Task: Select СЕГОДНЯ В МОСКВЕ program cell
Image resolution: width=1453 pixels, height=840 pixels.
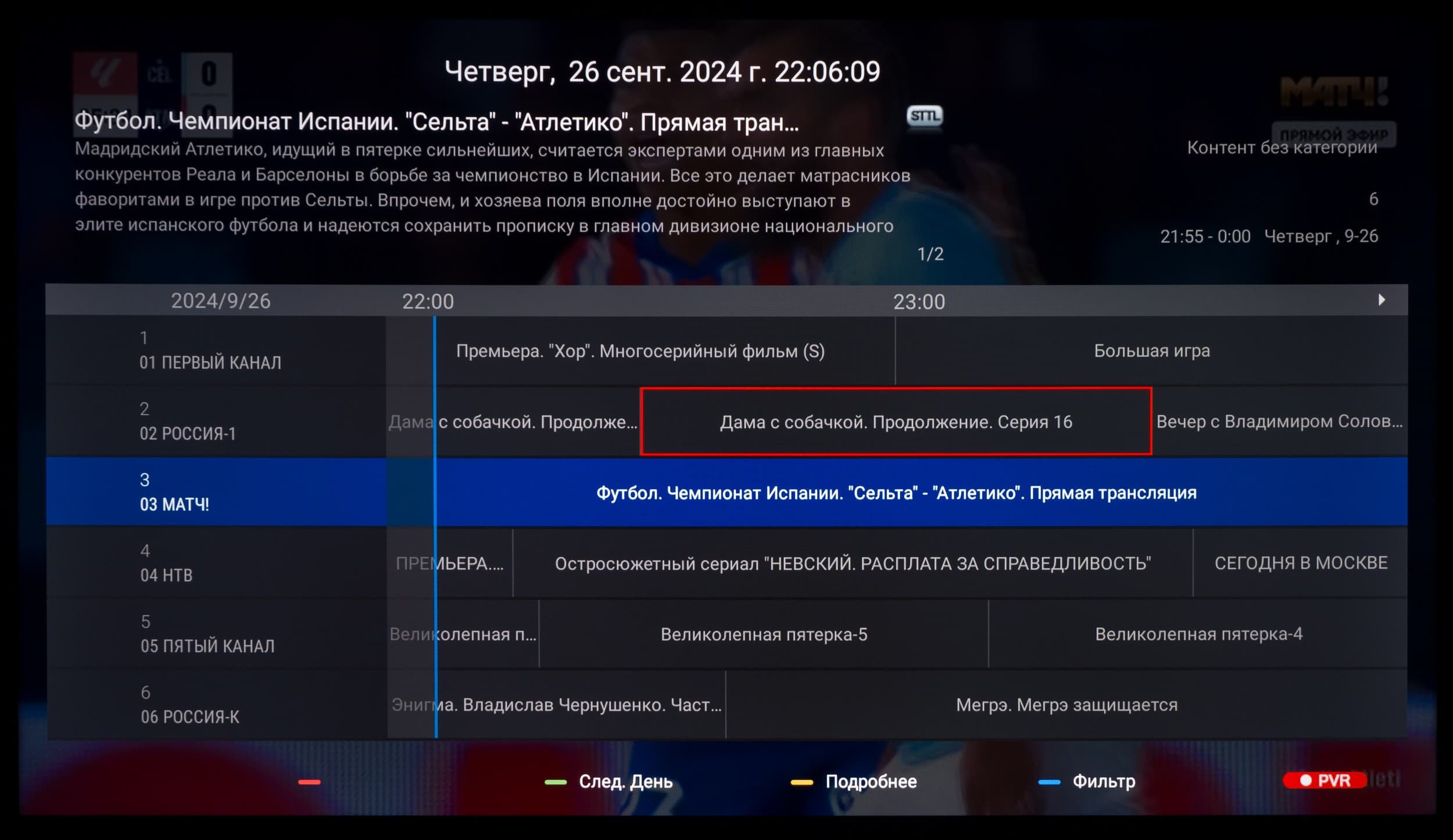Action: [x=1300, y=563]
